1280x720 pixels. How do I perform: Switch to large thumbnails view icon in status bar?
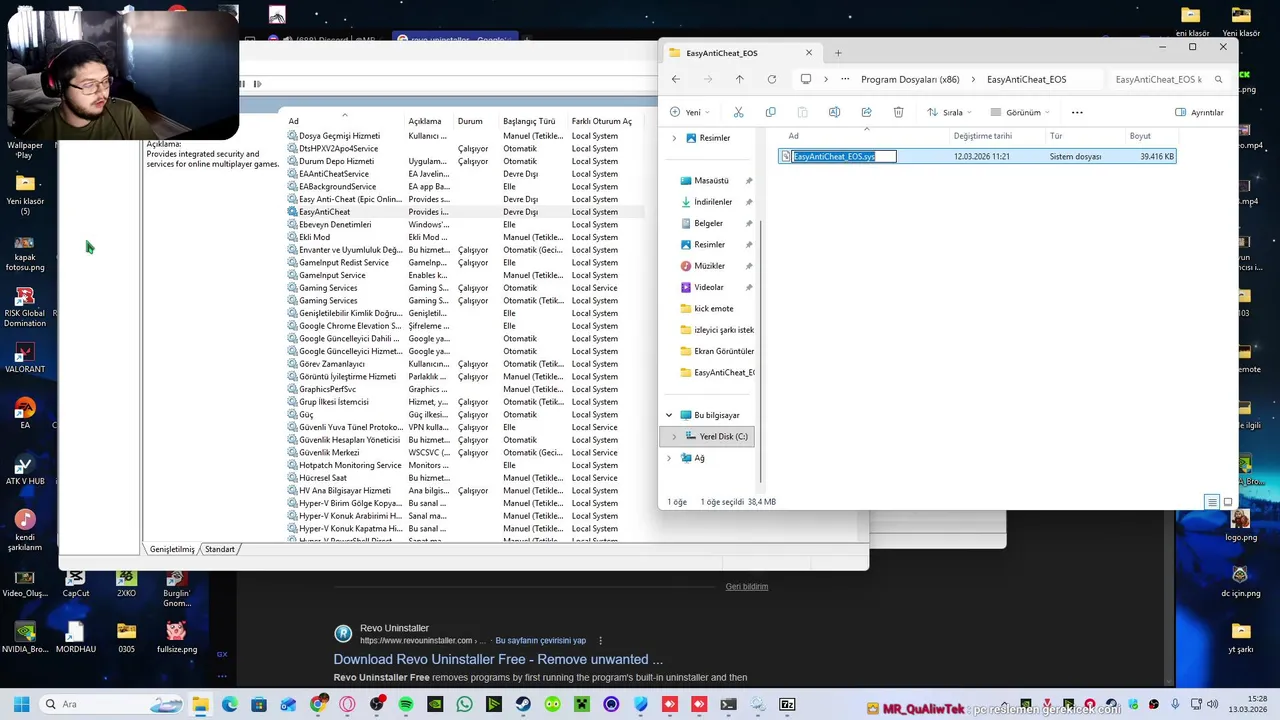point(1228,502)
